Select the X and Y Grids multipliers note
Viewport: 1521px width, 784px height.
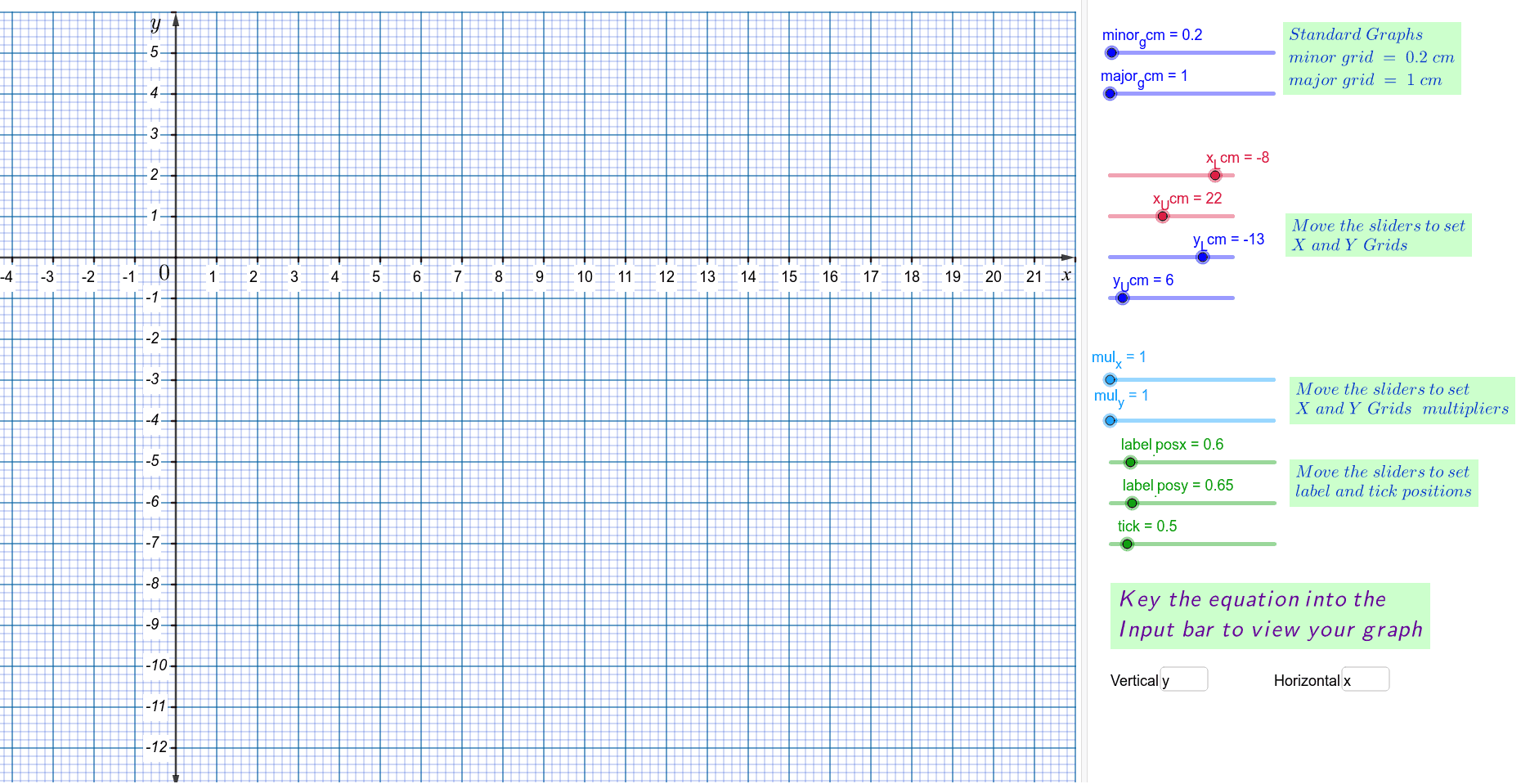pyautogui.click(x=1402, y=400)
